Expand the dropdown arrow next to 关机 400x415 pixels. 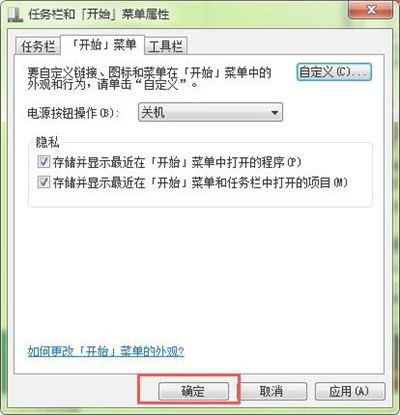tap(275, 113)
